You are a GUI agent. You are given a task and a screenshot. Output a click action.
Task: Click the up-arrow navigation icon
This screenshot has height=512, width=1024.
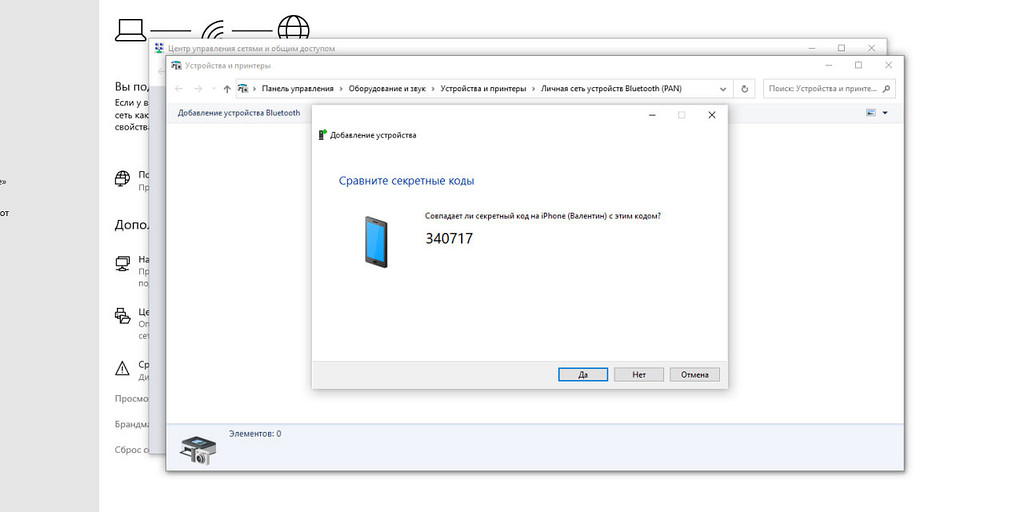pyautogui.click(x=227, y=89)
